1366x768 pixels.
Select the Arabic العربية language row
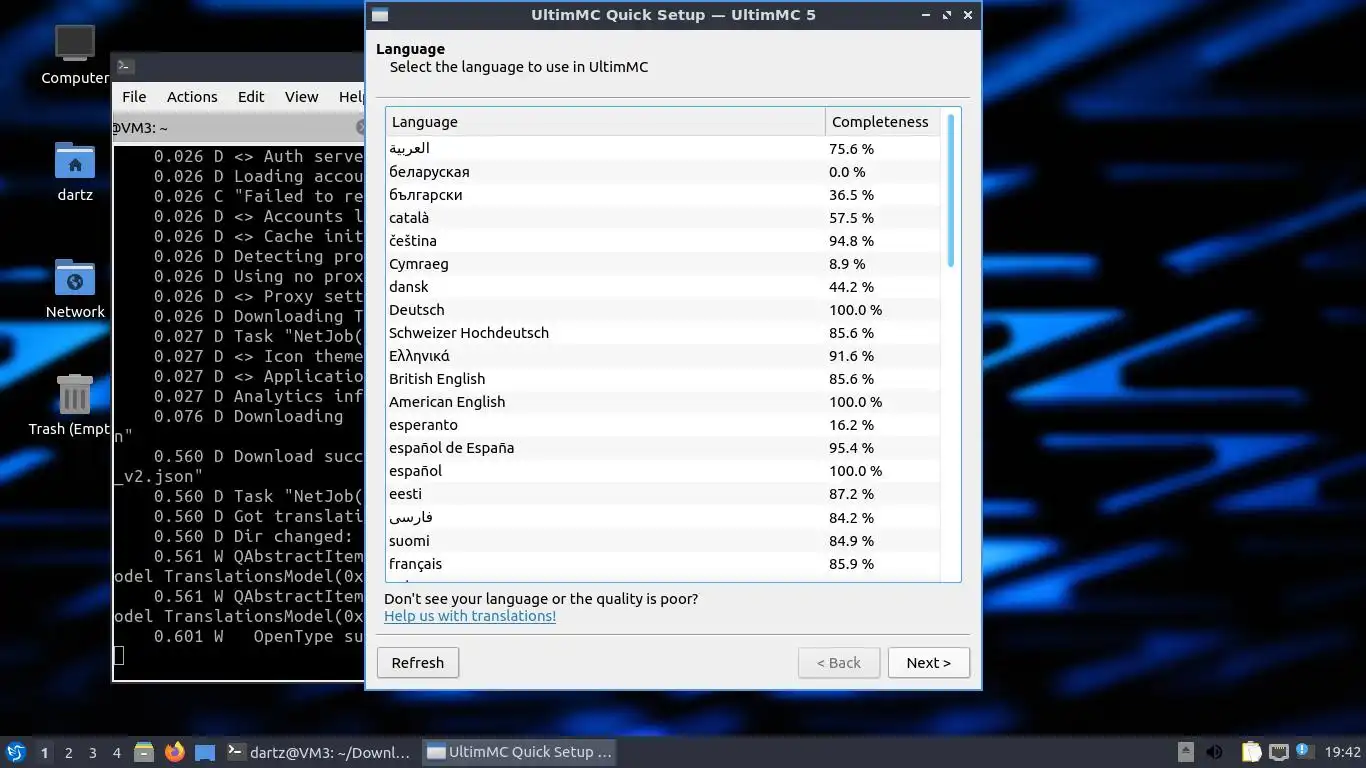662,148
